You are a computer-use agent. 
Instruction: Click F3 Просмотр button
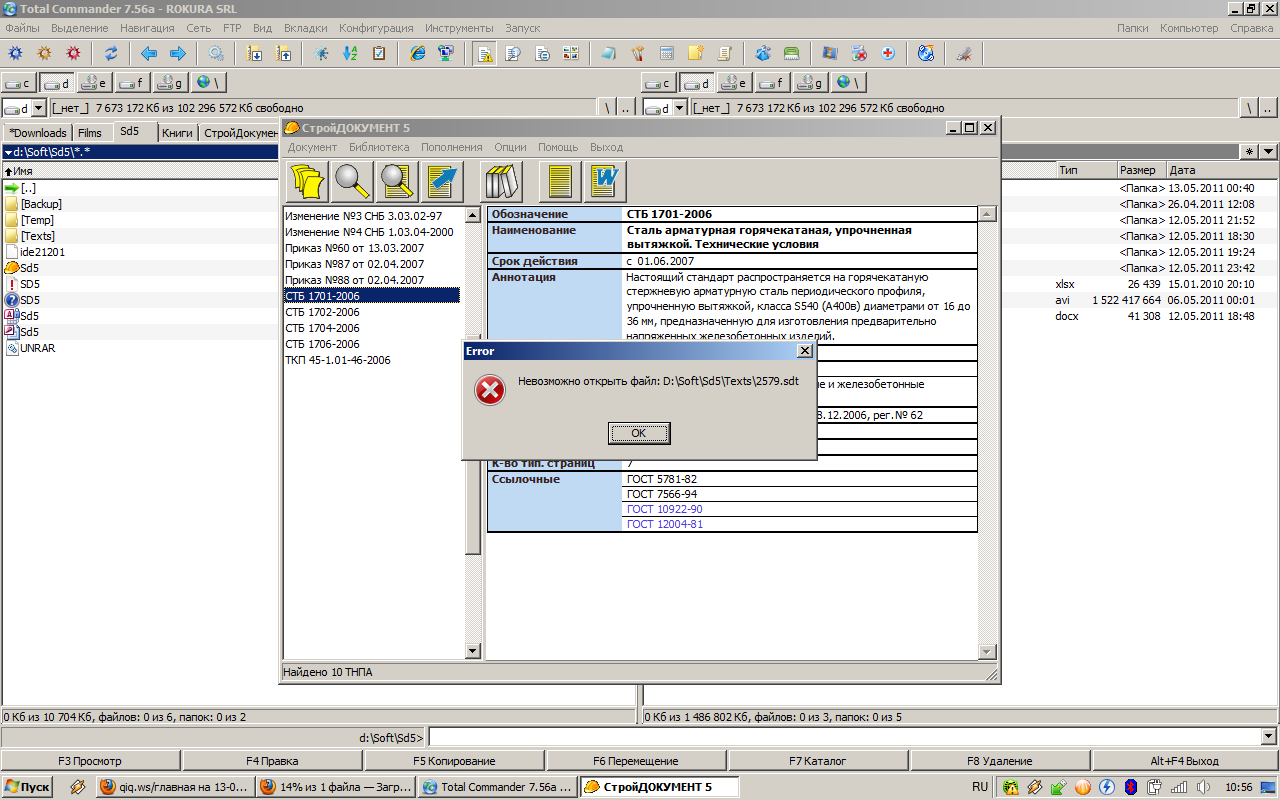pos(90,761)
